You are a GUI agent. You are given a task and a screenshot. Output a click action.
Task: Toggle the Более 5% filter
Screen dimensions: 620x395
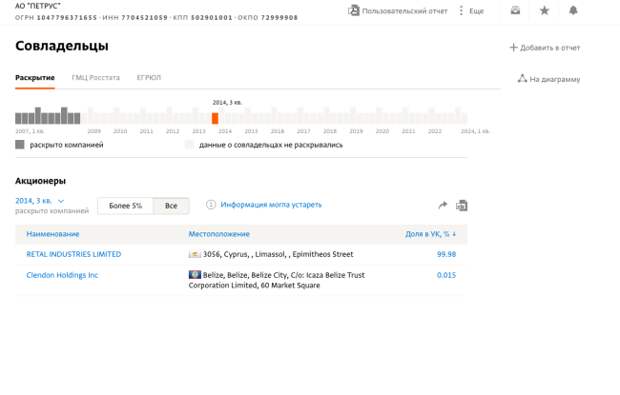click(x=125, y=206)
